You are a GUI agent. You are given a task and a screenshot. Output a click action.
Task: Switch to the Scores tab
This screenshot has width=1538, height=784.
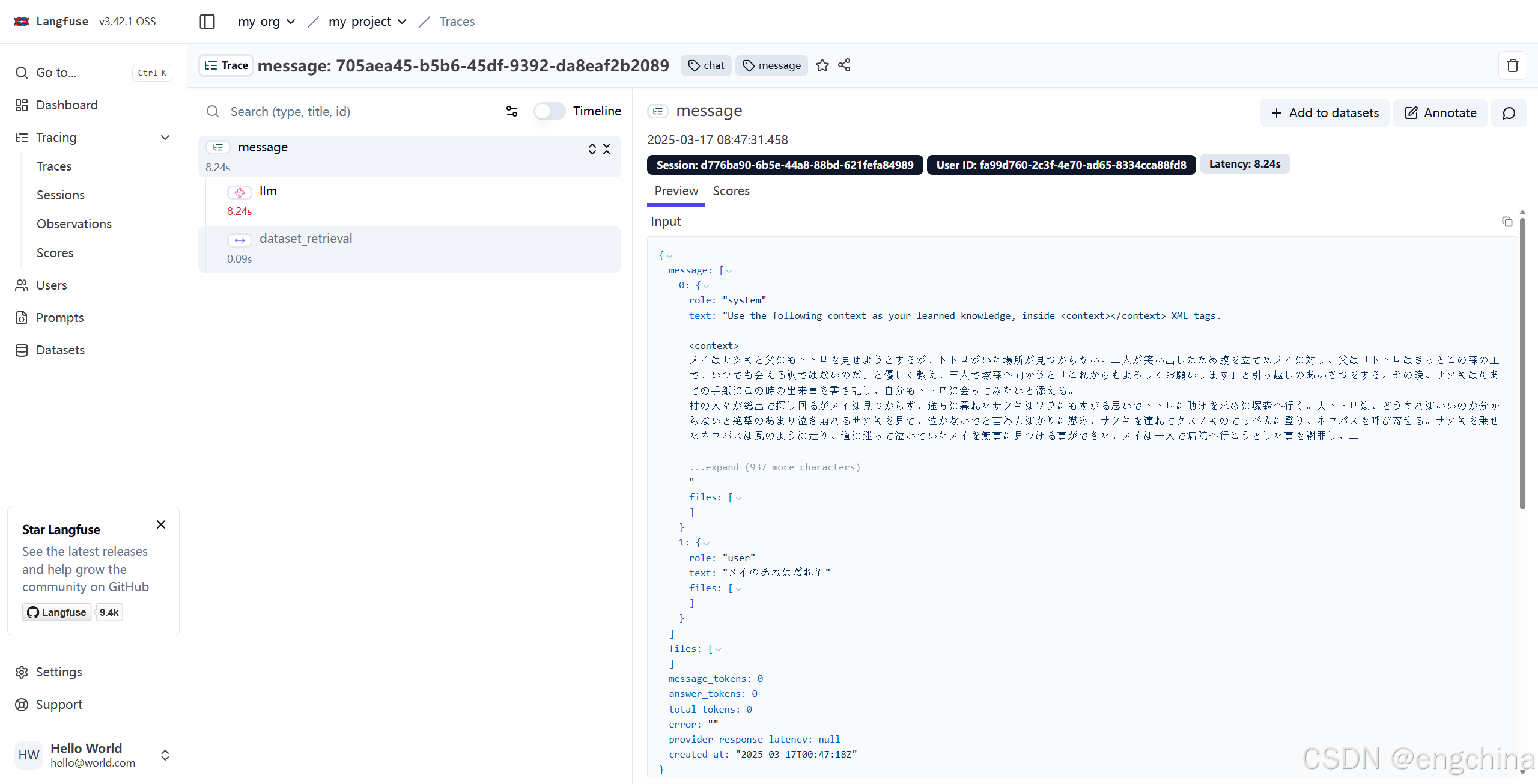coord(731,191)
